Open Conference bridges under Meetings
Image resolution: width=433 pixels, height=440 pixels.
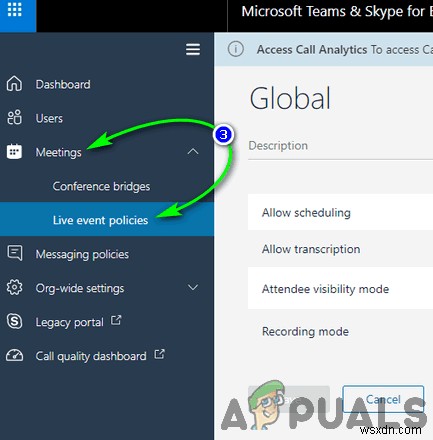click(x=101, y=186)
